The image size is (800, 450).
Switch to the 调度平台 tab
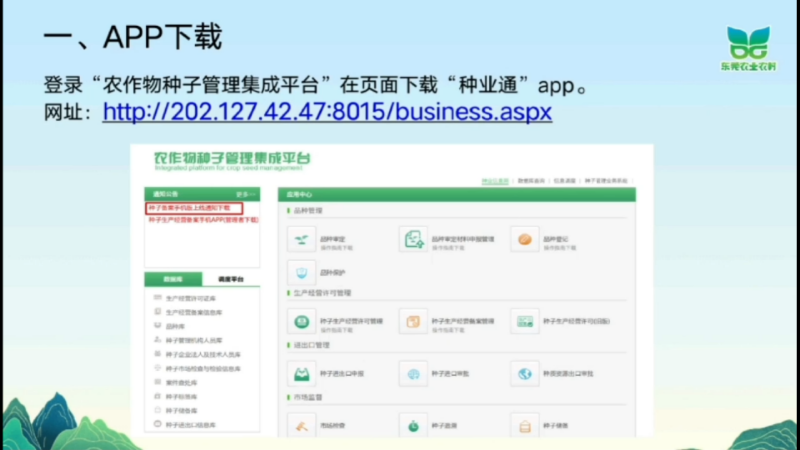coord(231,279)
